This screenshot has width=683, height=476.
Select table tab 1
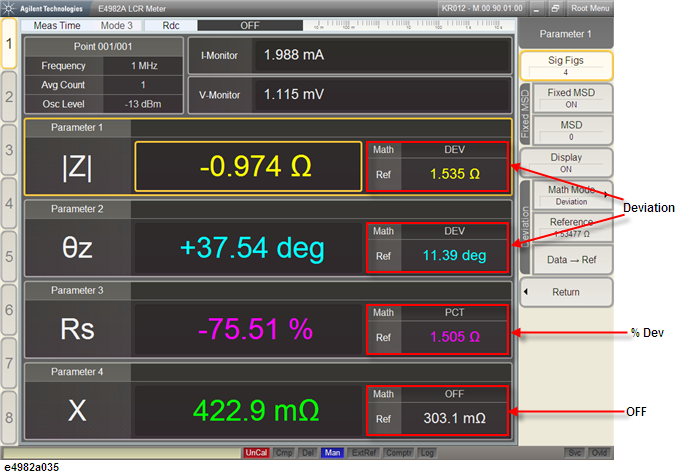coord(9,44)
